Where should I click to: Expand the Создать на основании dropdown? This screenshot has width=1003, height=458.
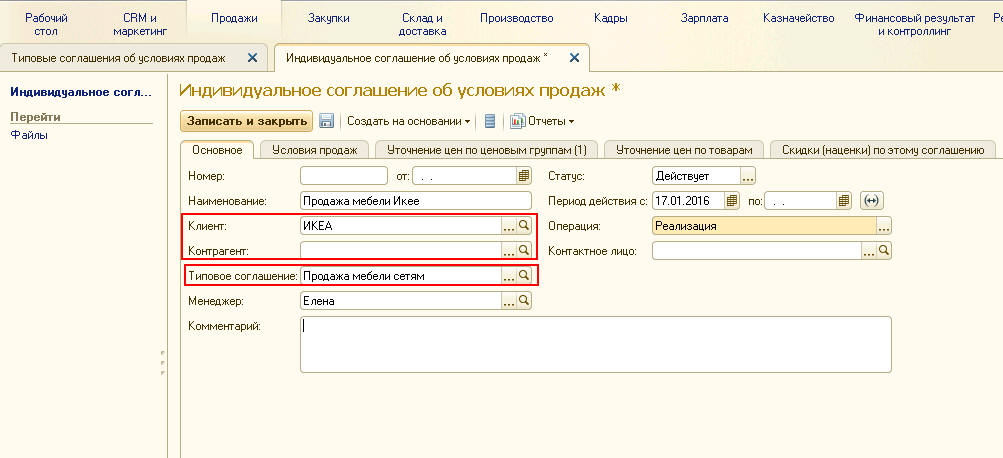click(409, 121)
